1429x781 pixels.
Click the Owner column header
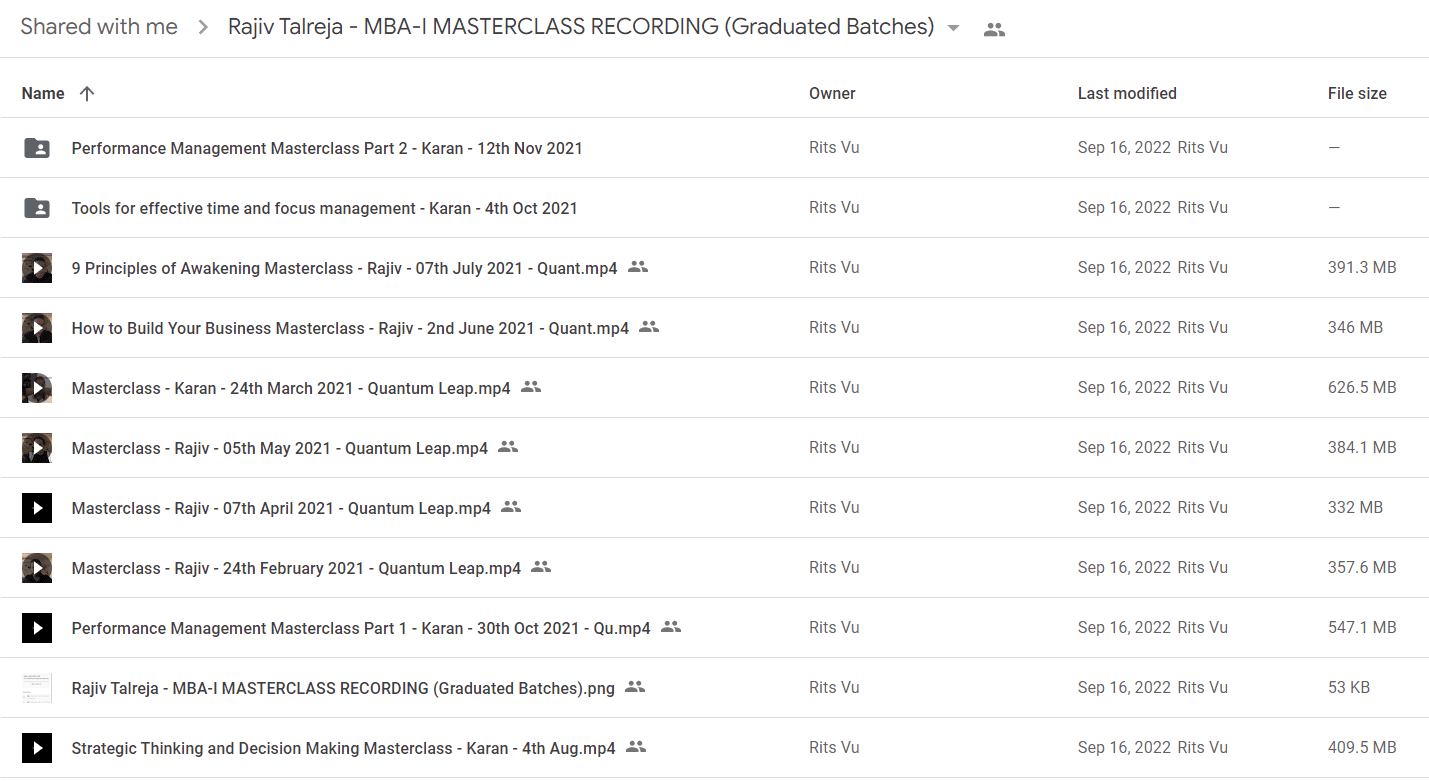pos(832,93)
